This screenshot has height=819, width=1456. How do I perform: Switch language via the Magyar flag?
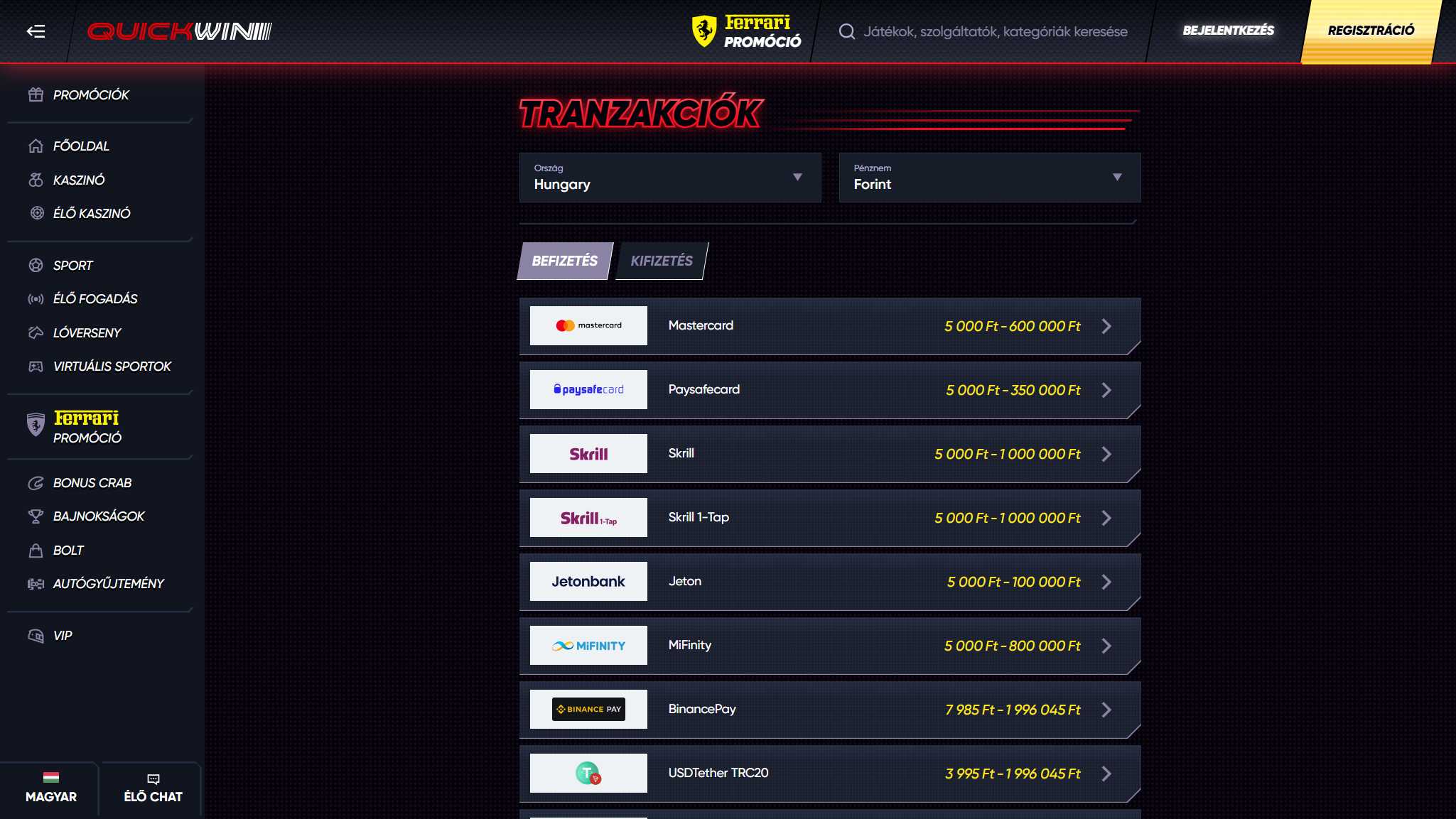click(x=50, y=789)
